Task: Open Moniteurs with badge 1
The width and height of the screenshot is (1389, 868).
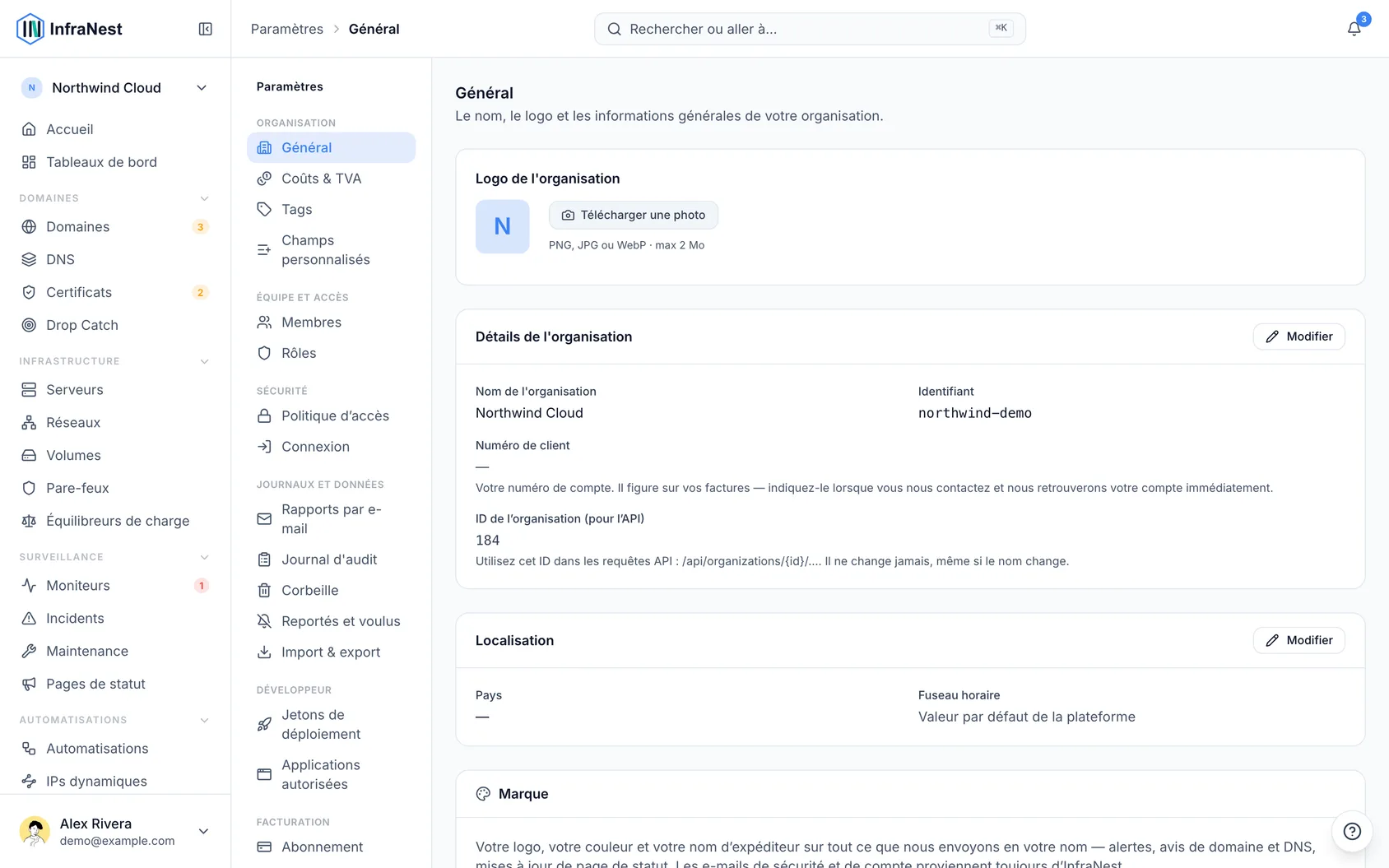Action: pos(115,586)
